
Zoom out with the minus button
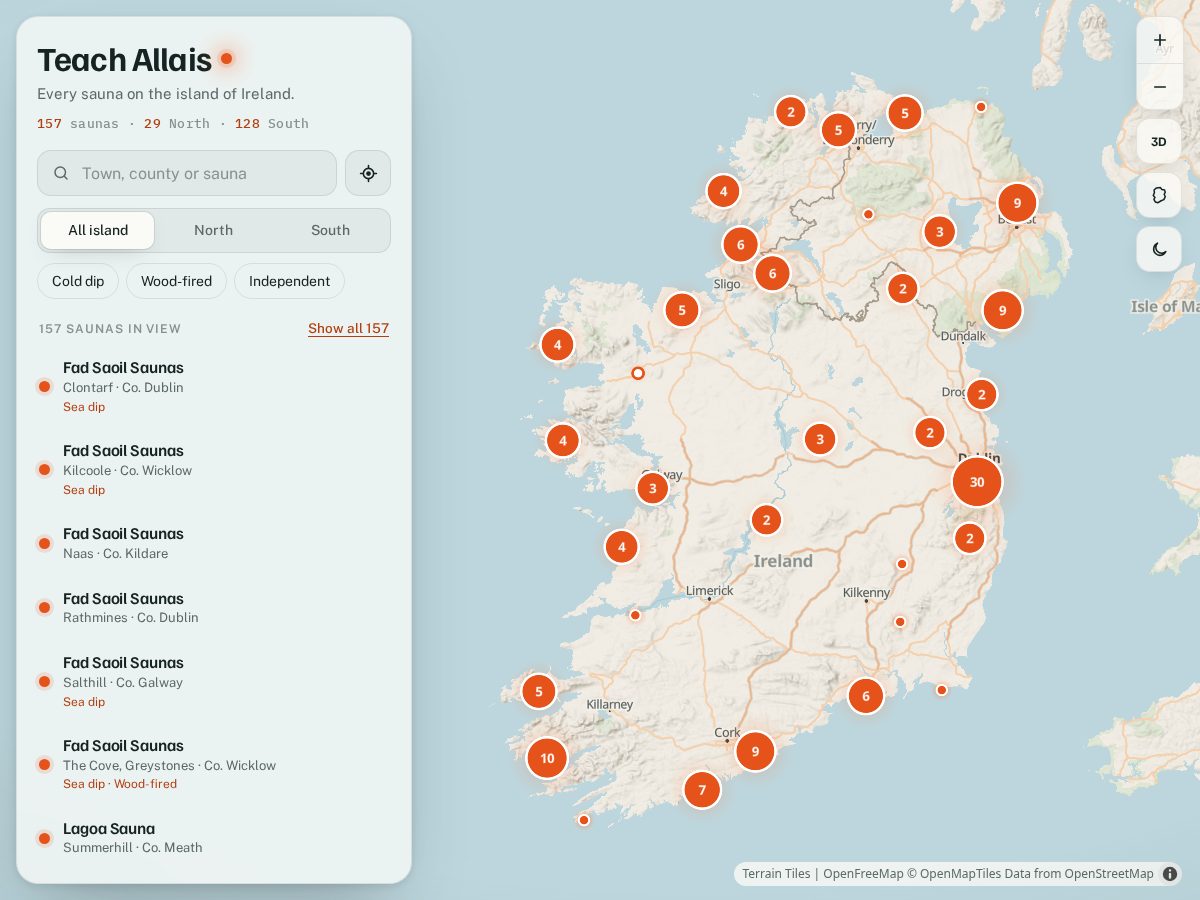pos(1160,87)
